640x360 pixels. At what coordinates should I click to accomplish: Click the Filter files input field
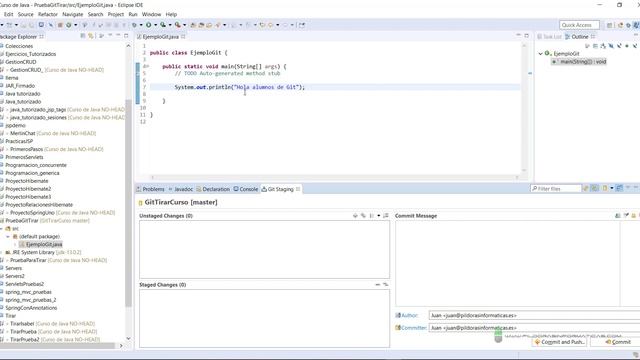[x=556, y=189]
